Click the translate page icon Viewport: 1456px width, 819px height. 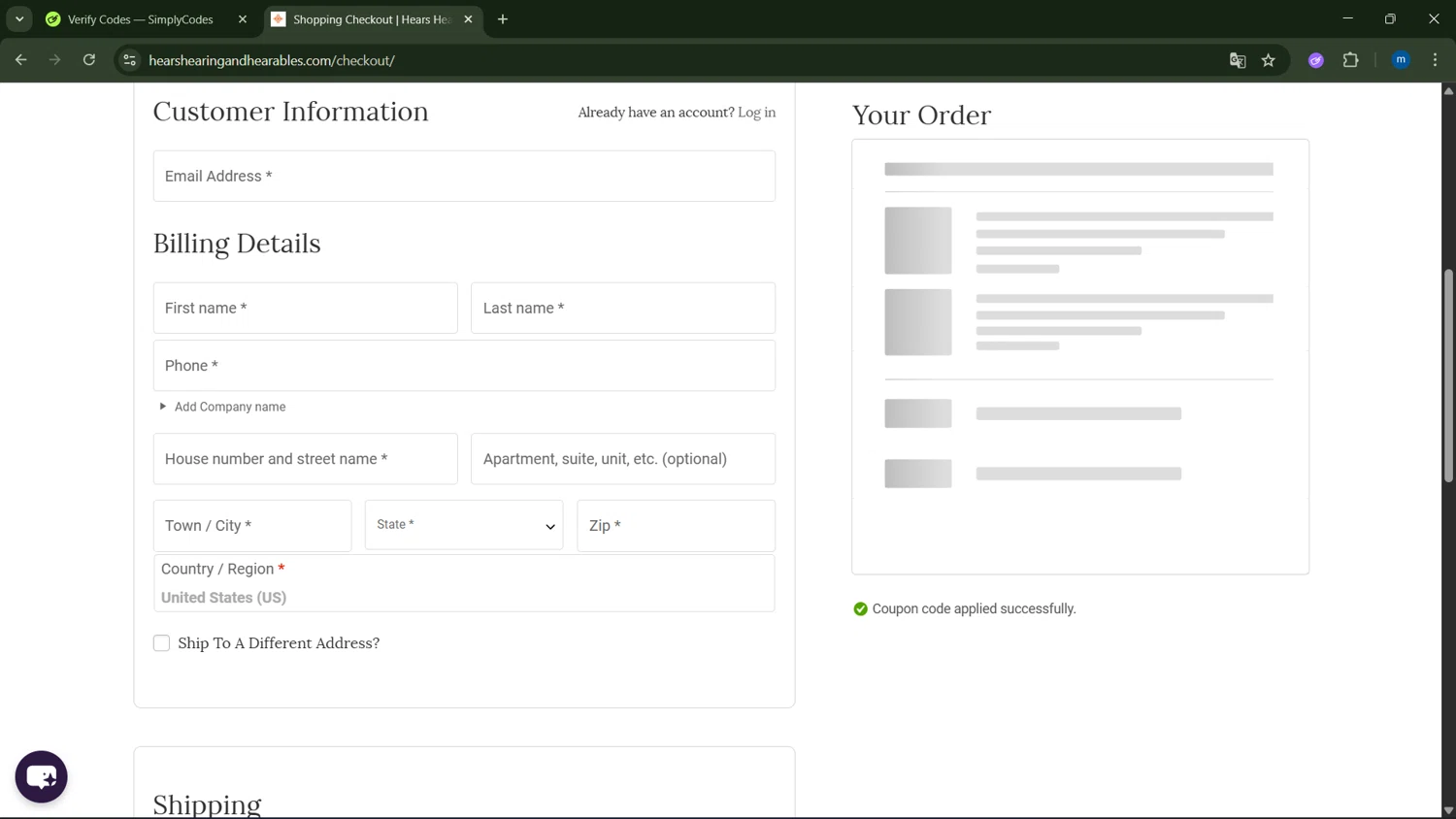point(1238,60)
